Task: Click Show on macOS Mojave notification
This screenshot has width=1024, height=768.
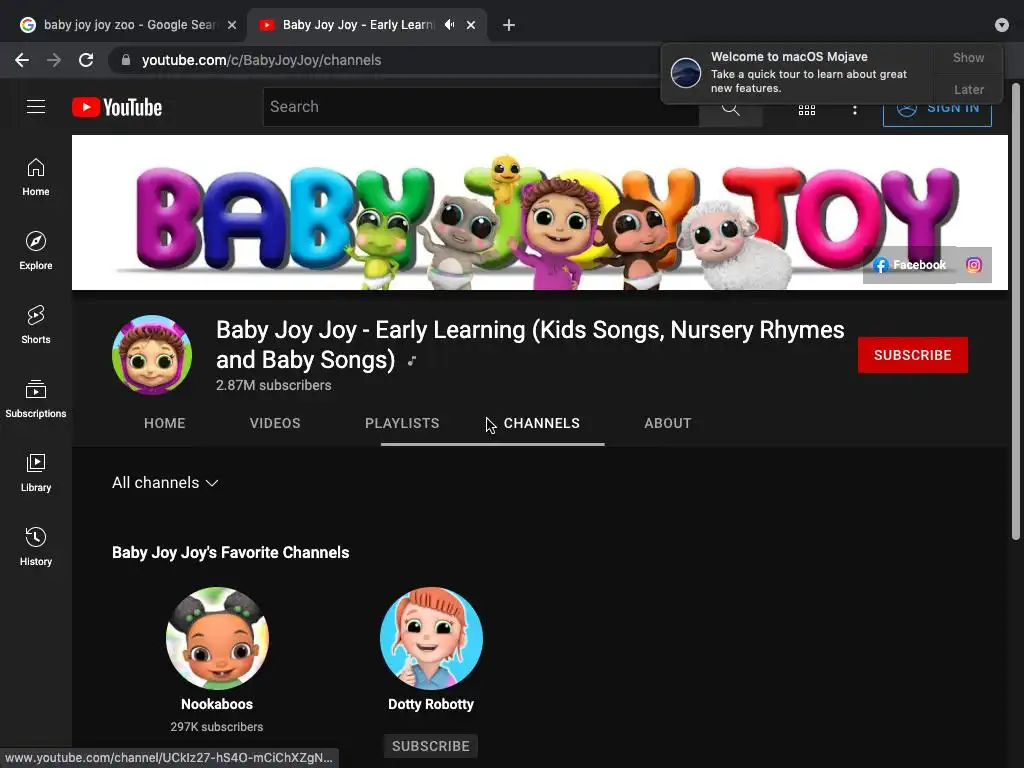Action: (x=968, y=57)
